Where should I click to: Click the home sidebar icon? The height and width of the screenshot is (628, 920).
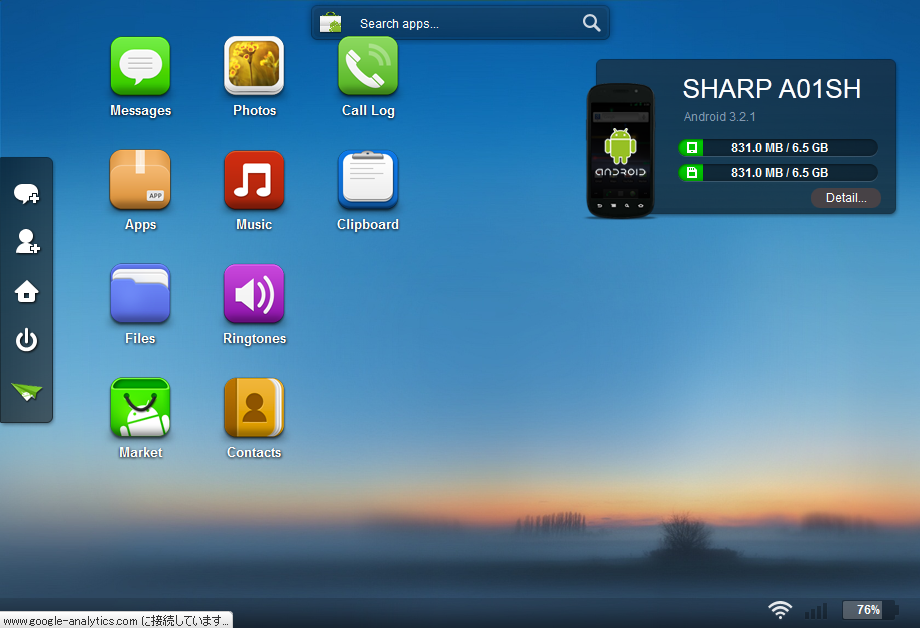click(26, 292)
